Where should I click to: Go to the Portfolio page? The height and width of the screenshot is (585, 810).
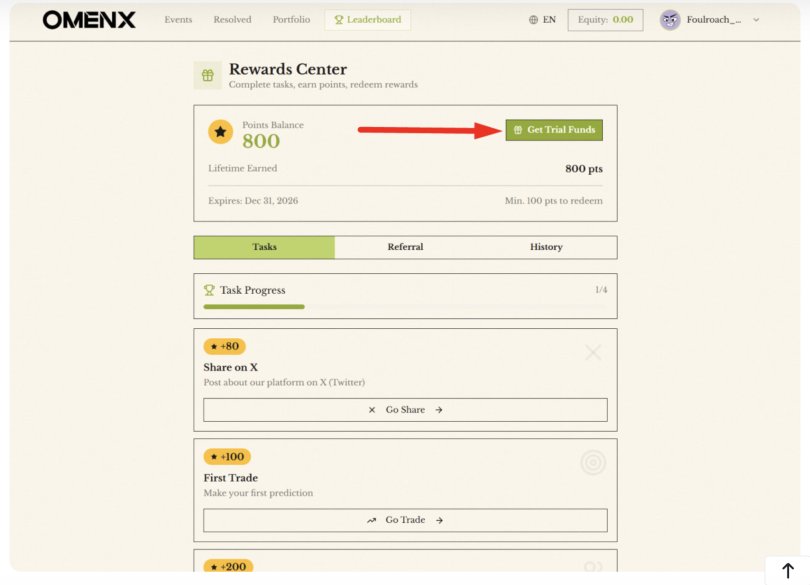tap(291, 20)
